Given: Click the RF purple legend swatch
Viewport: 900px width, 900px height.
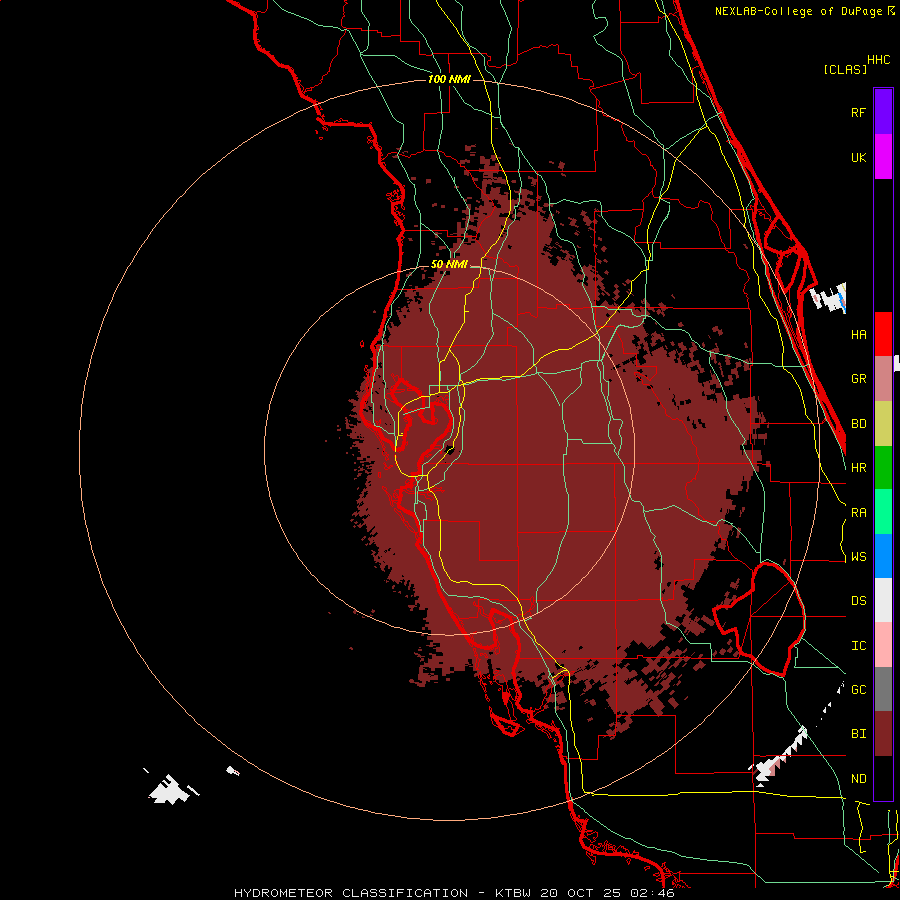Looking at the screenshot, I should (883, 112).
